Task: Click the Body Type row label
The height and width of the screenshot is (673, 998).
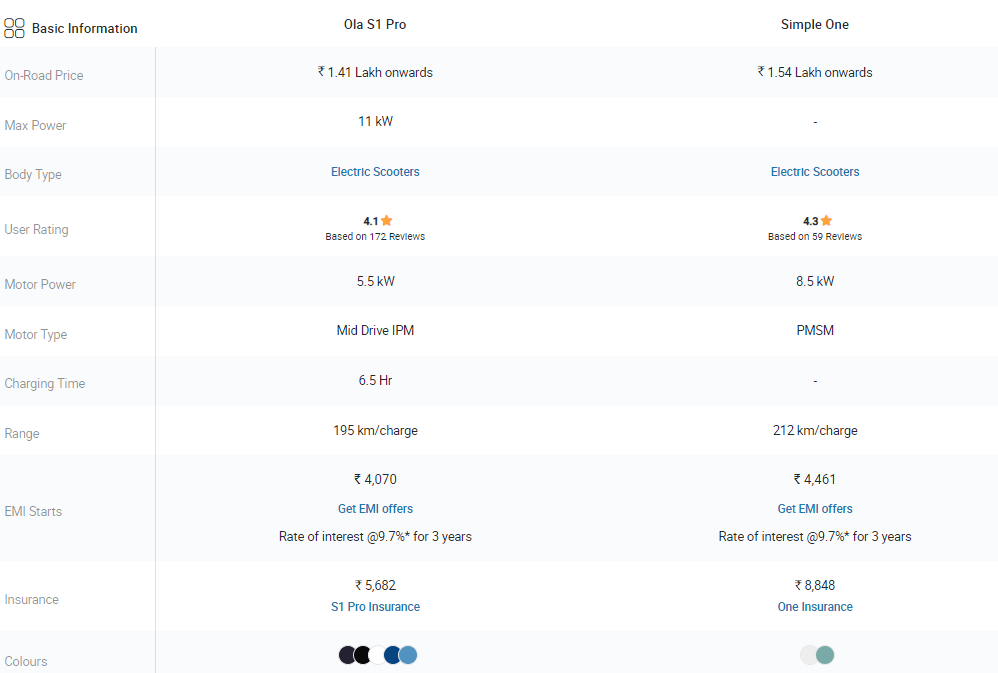Action: point(33,174)
